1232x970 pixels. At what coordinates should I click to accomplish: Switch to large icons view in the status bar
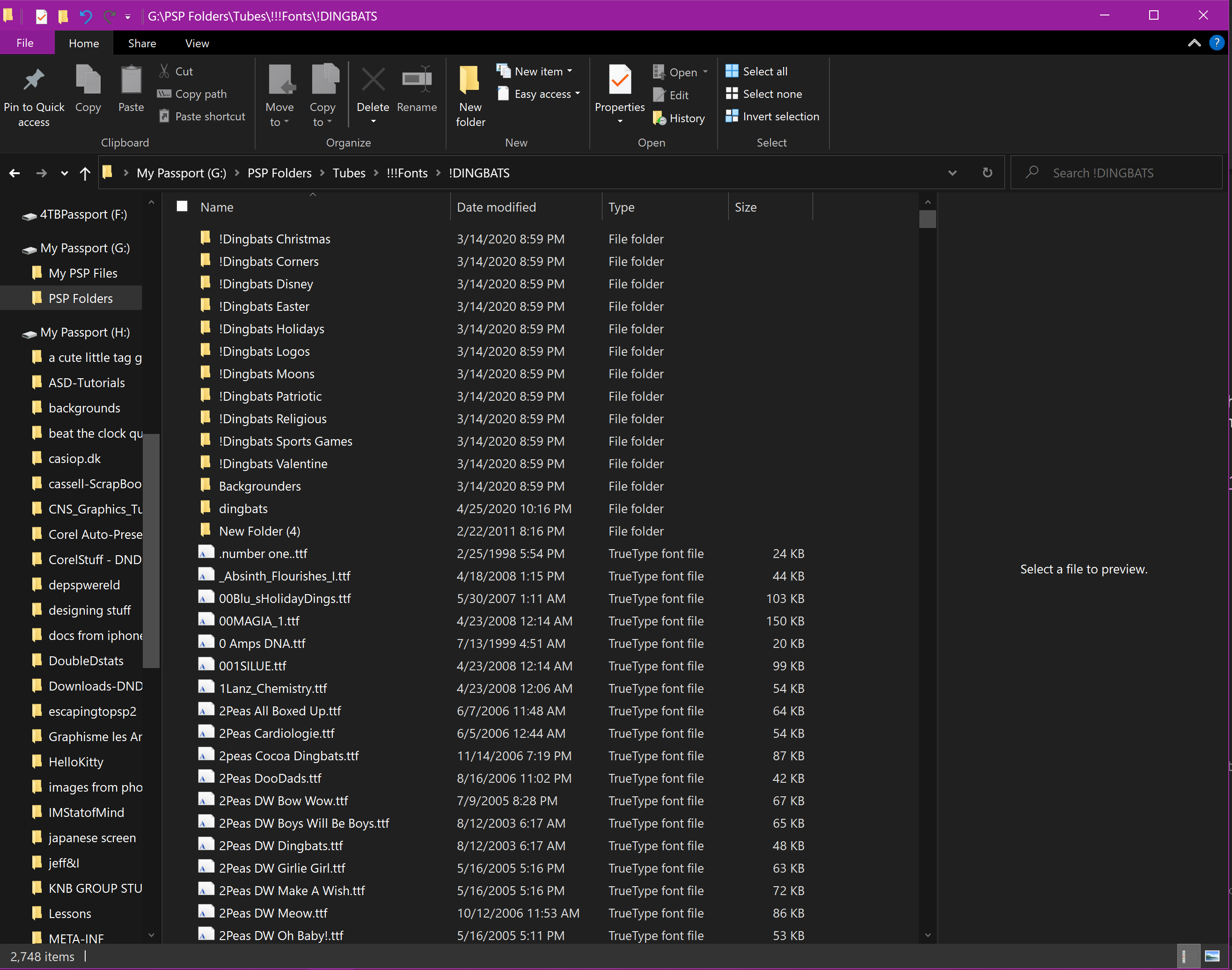click(x=1212, y=956)
